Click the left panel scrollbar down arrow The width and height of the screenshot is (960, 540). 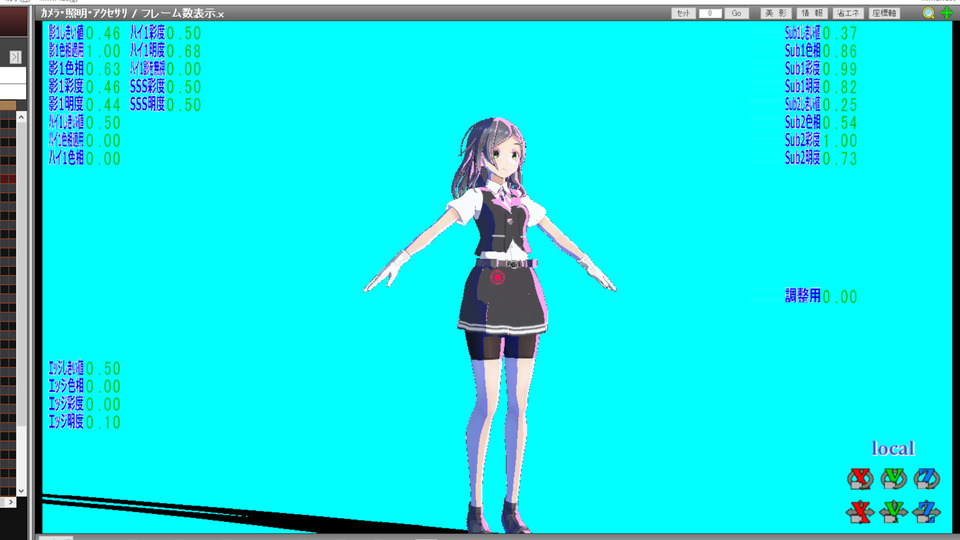coord(21,490)
